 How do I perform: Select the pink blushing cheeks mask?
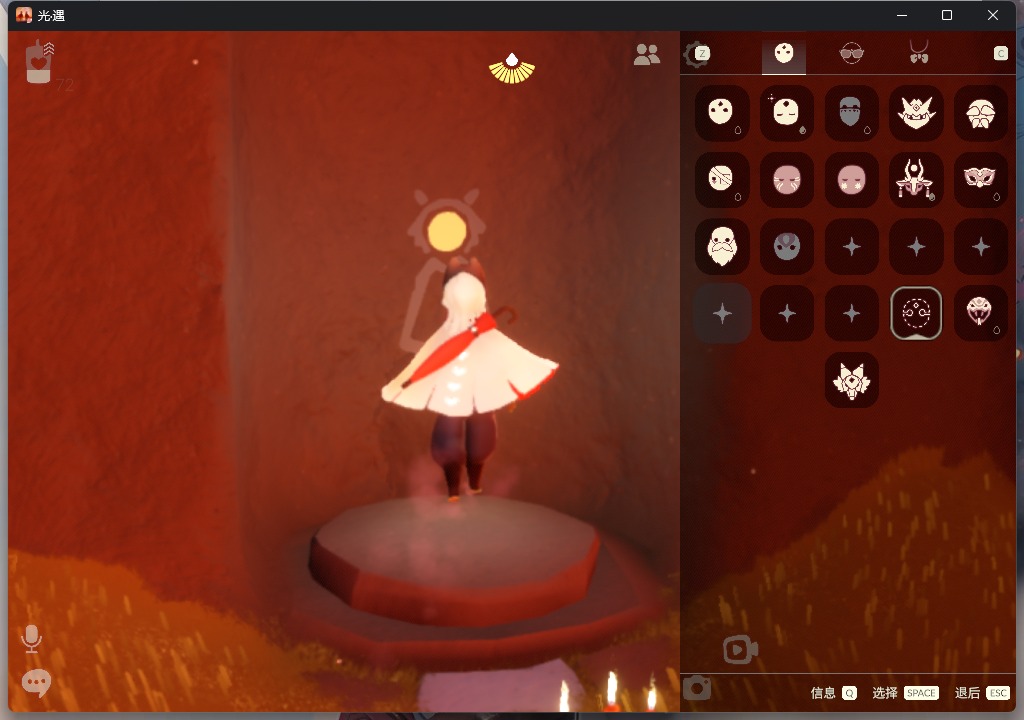point(851,180)
